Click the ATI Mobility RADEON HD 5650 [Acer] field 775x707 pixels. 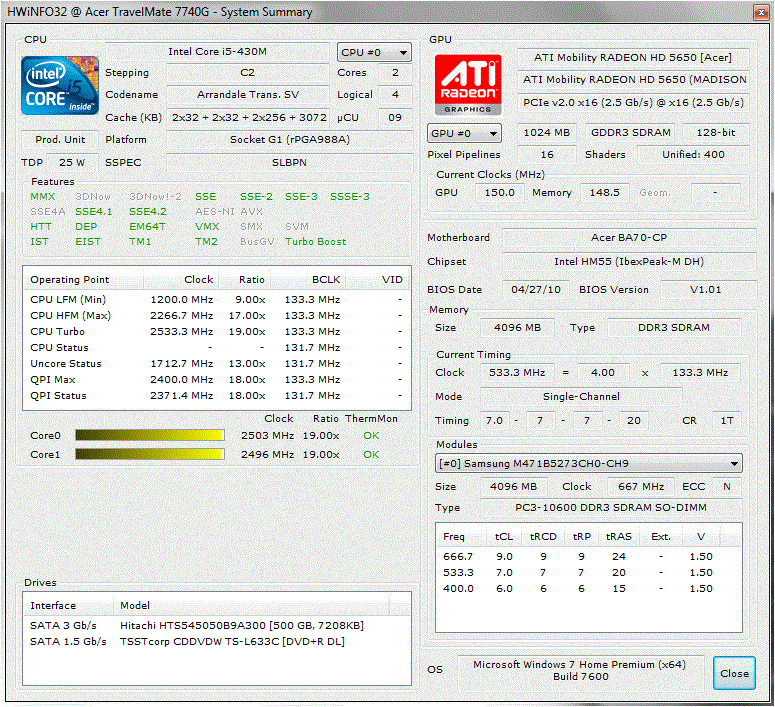633,57
